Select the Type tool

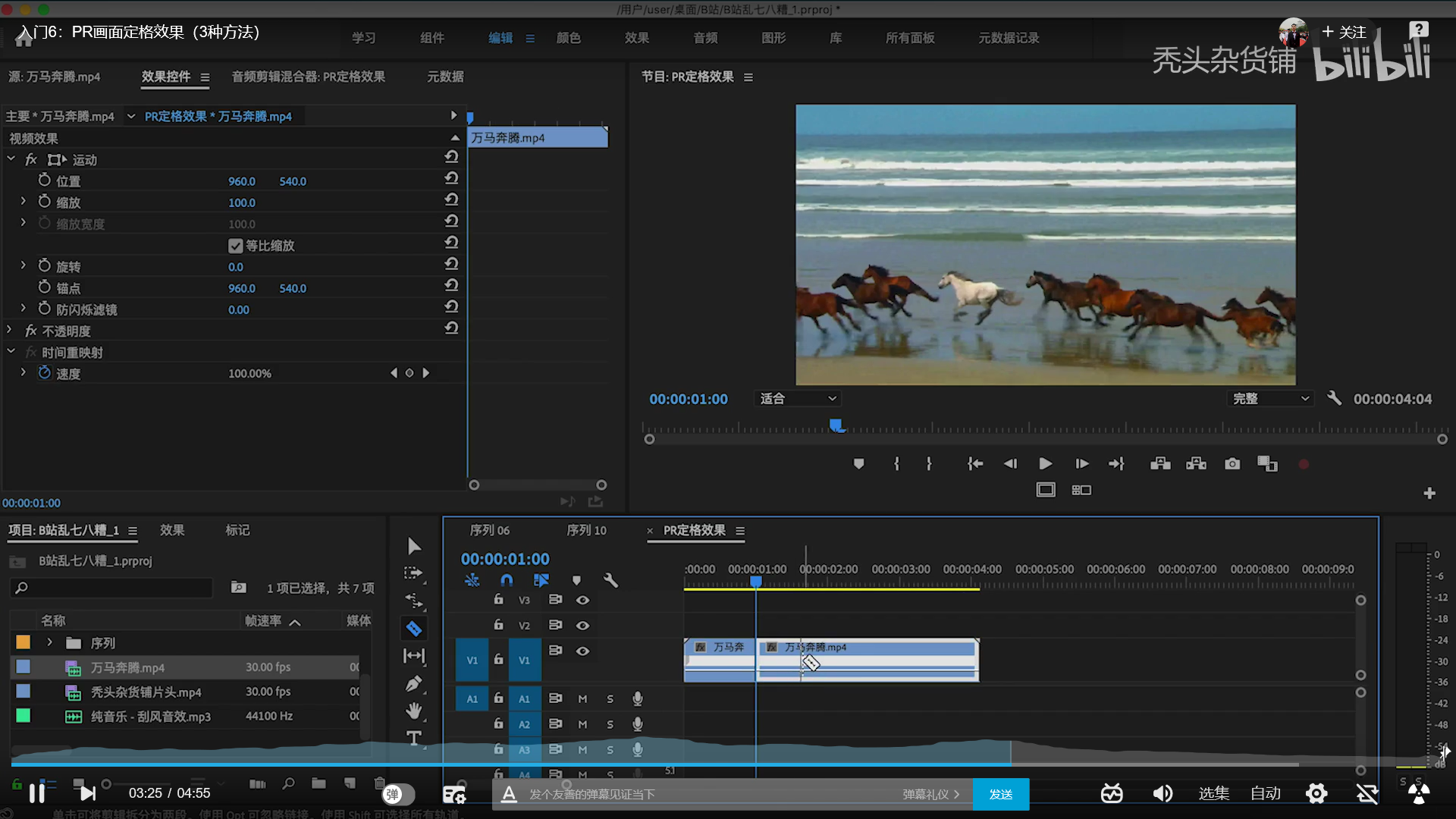point(414,738)
